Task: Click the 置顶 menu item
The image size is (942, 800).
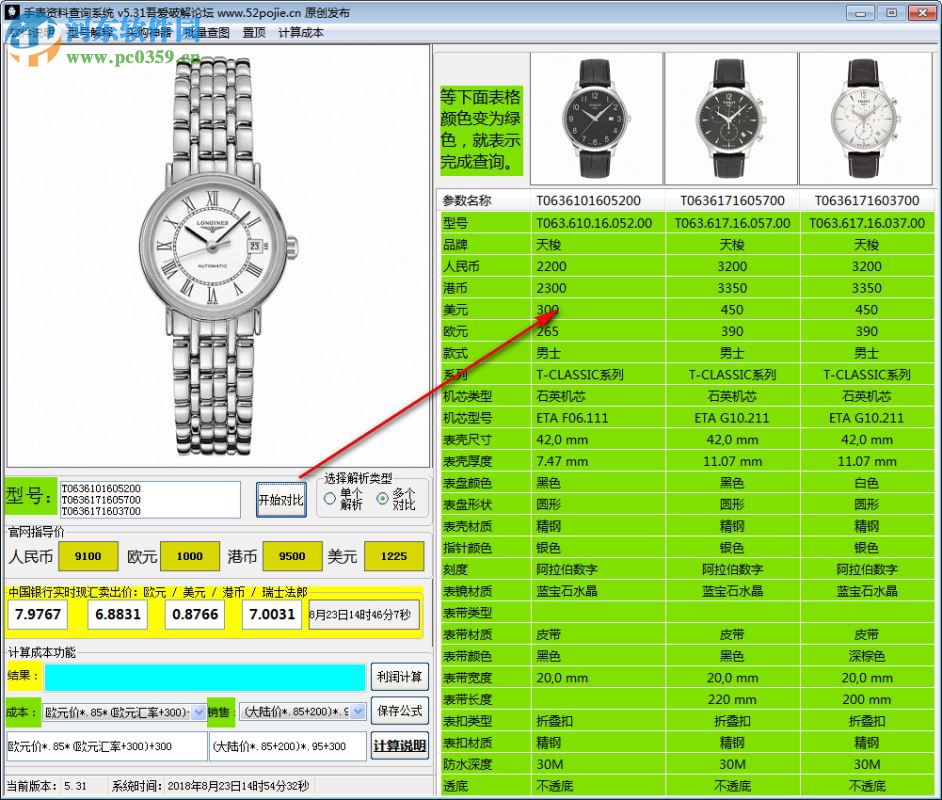Action: pos(254,32)
